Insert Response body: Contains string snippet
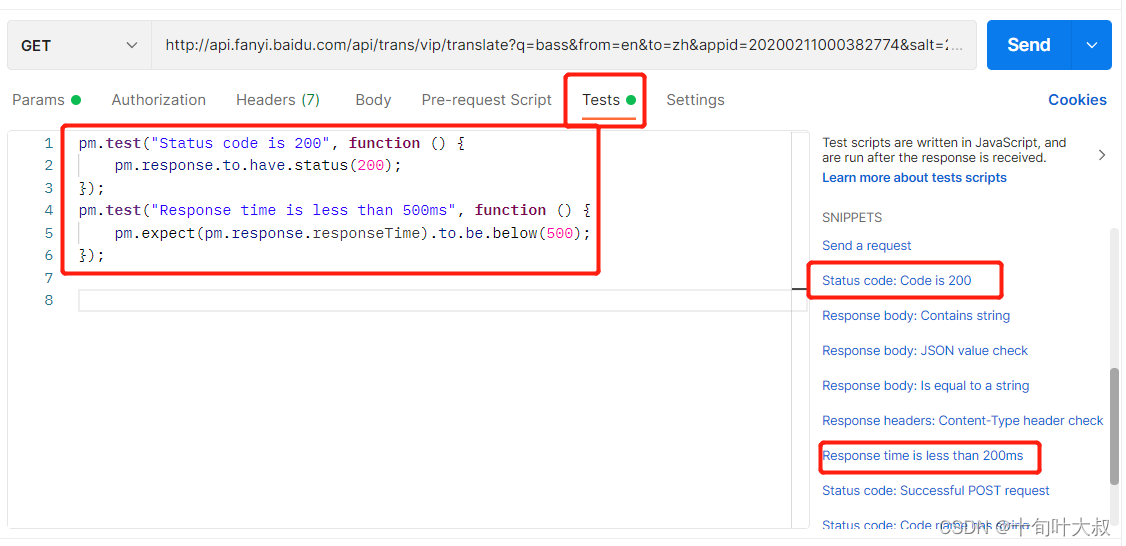The height and width of the screenshot is (546, 1126). coord(916,315)
